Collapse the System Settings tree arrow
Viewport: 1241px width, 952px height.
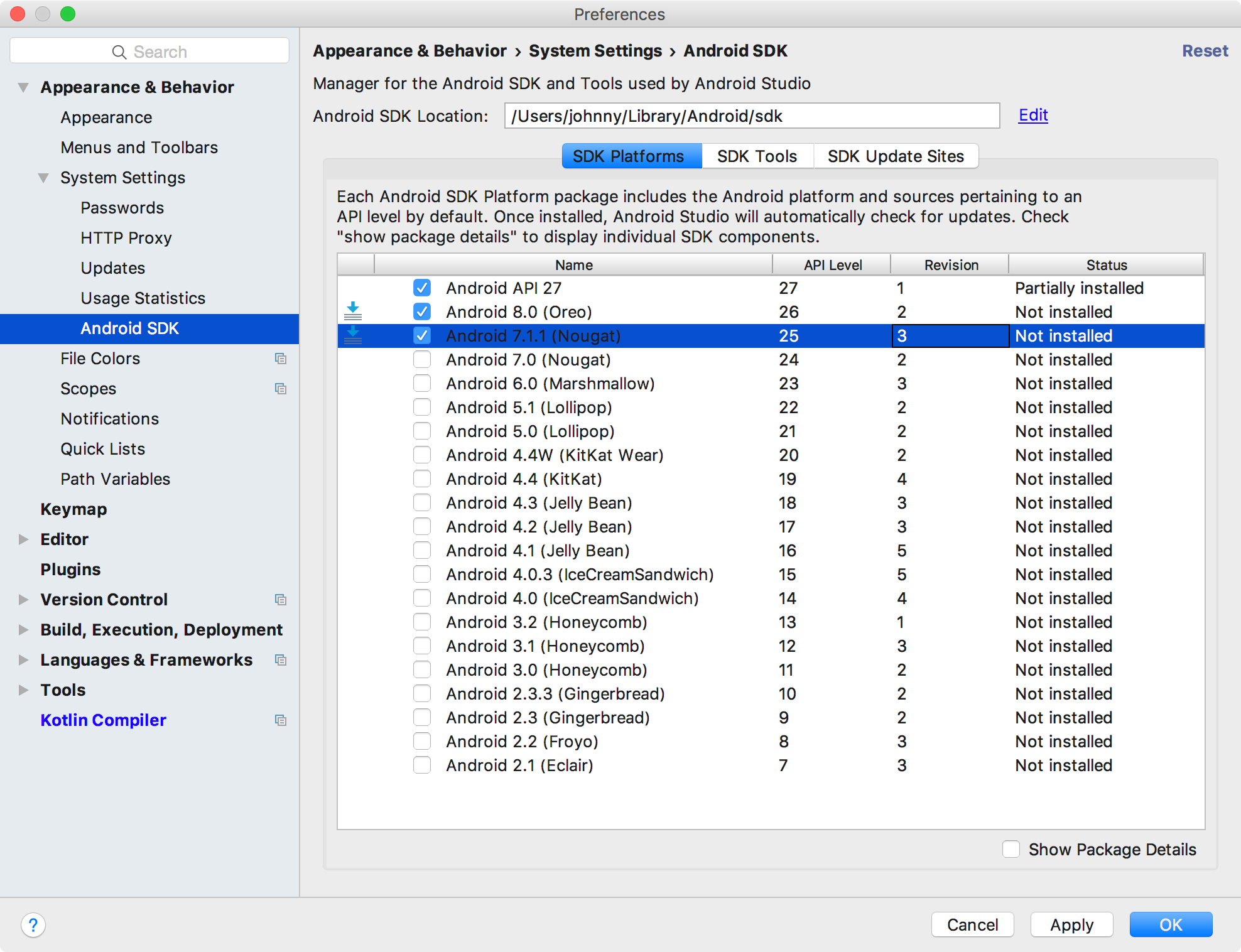43,178
